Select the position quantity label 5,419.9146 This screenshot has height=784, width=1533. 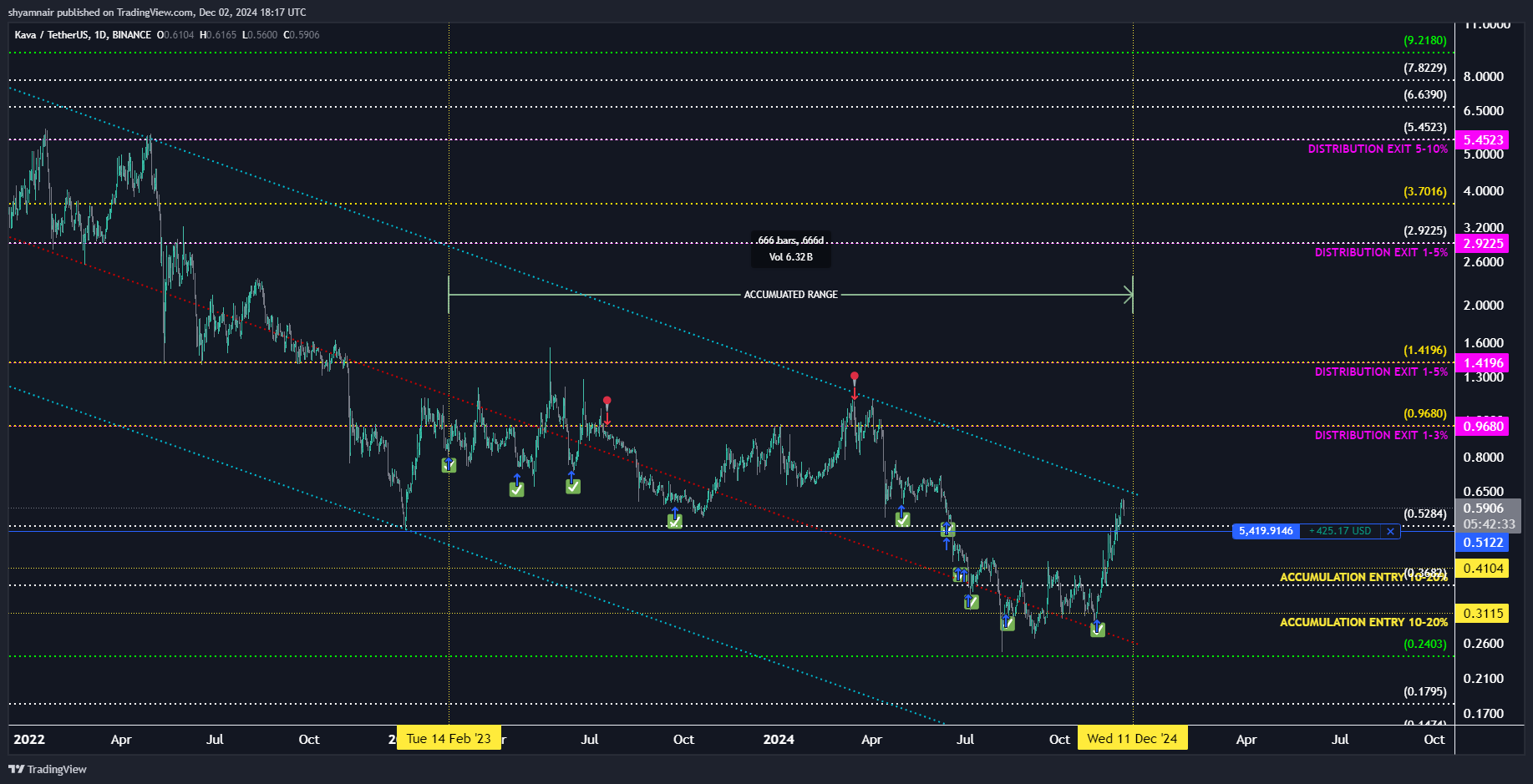pos(1266,531)
